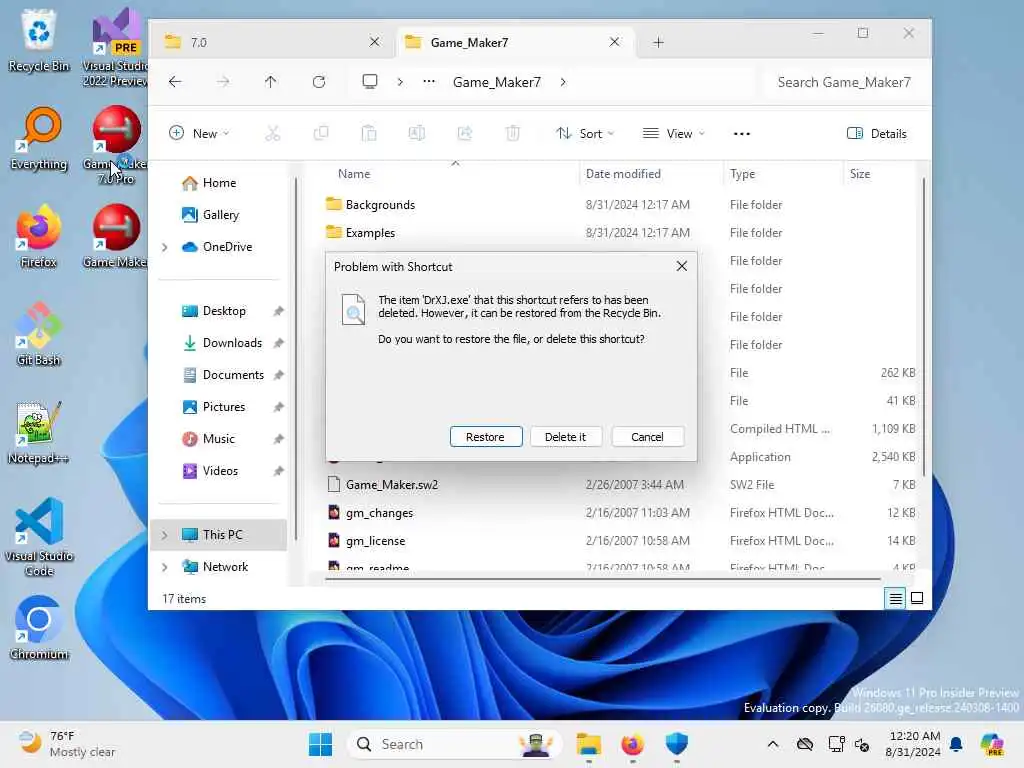Select the Firefox desktop shortcut
This screenshot has height=768, width=1024.
[39, 236]
